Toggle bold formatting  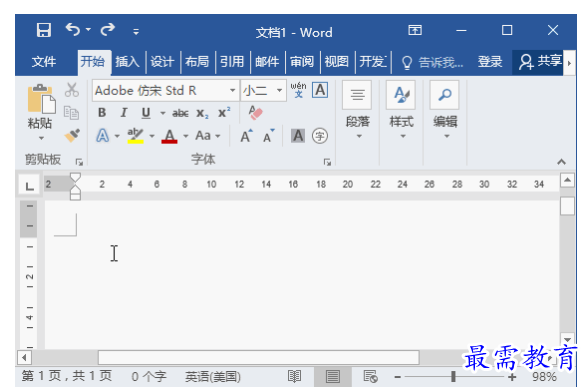tap(102, 112)
